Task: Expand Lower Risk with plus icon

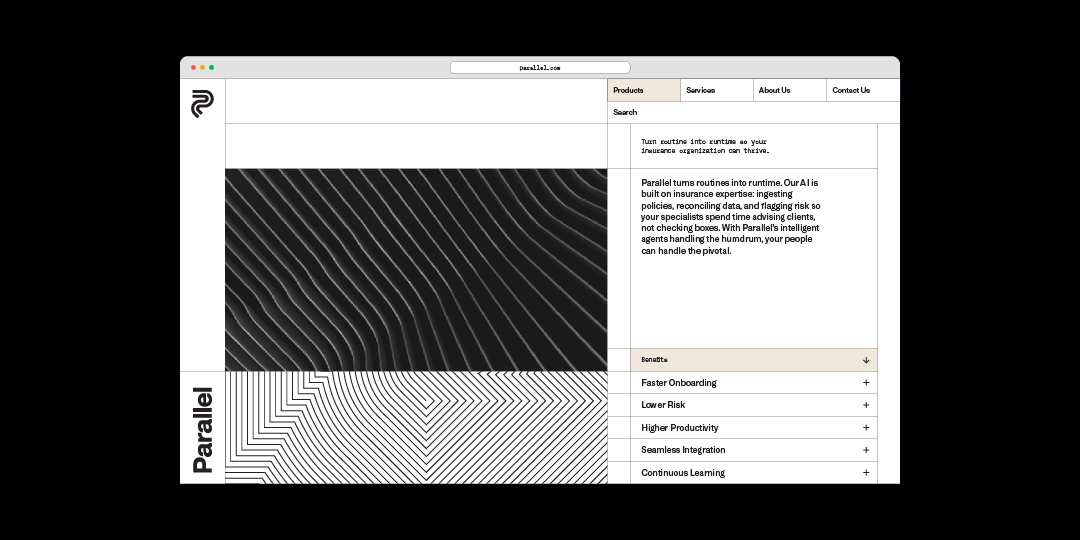Action: point(866,405)
